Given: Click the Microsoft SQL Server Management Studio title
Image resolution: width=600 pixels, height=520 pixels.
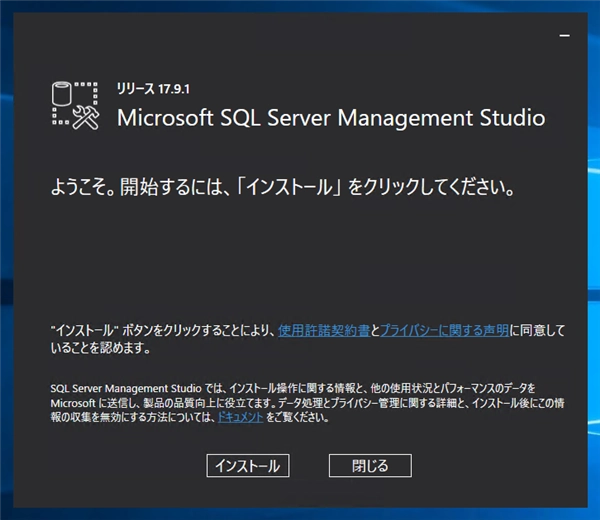Looking at the screenshot, I should 331,118.
